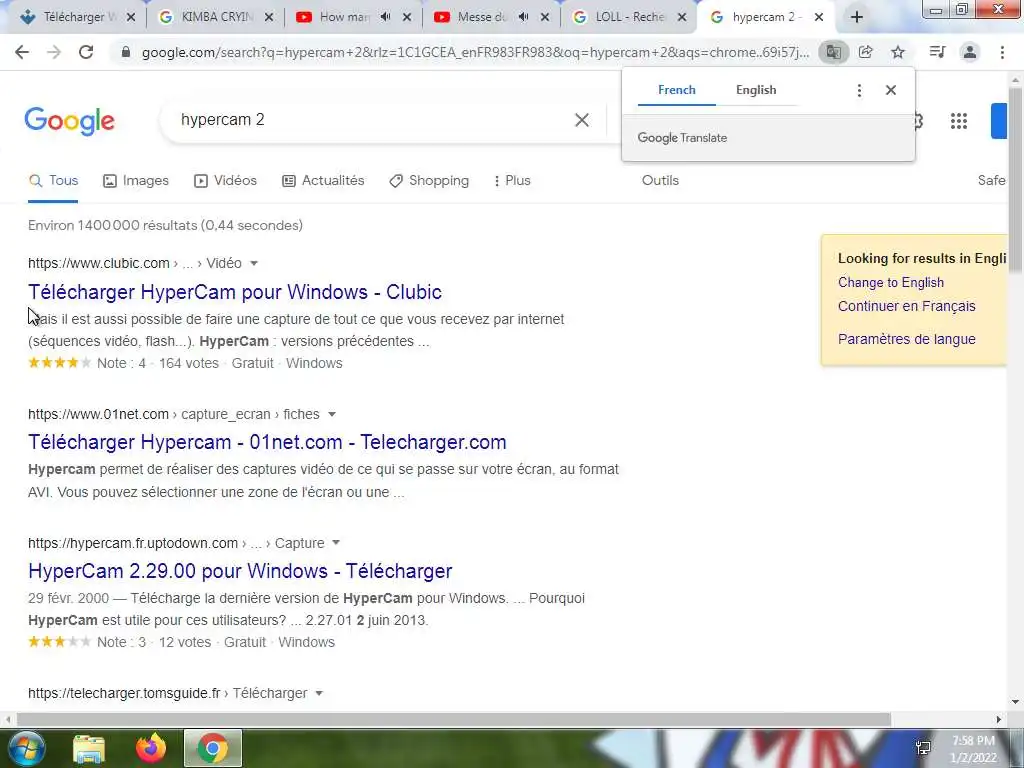The height and width of the screenshot is (768, 1024).
Task: Open the Actualités search filter
Action: pyautogui.click(x=323, y=181)
